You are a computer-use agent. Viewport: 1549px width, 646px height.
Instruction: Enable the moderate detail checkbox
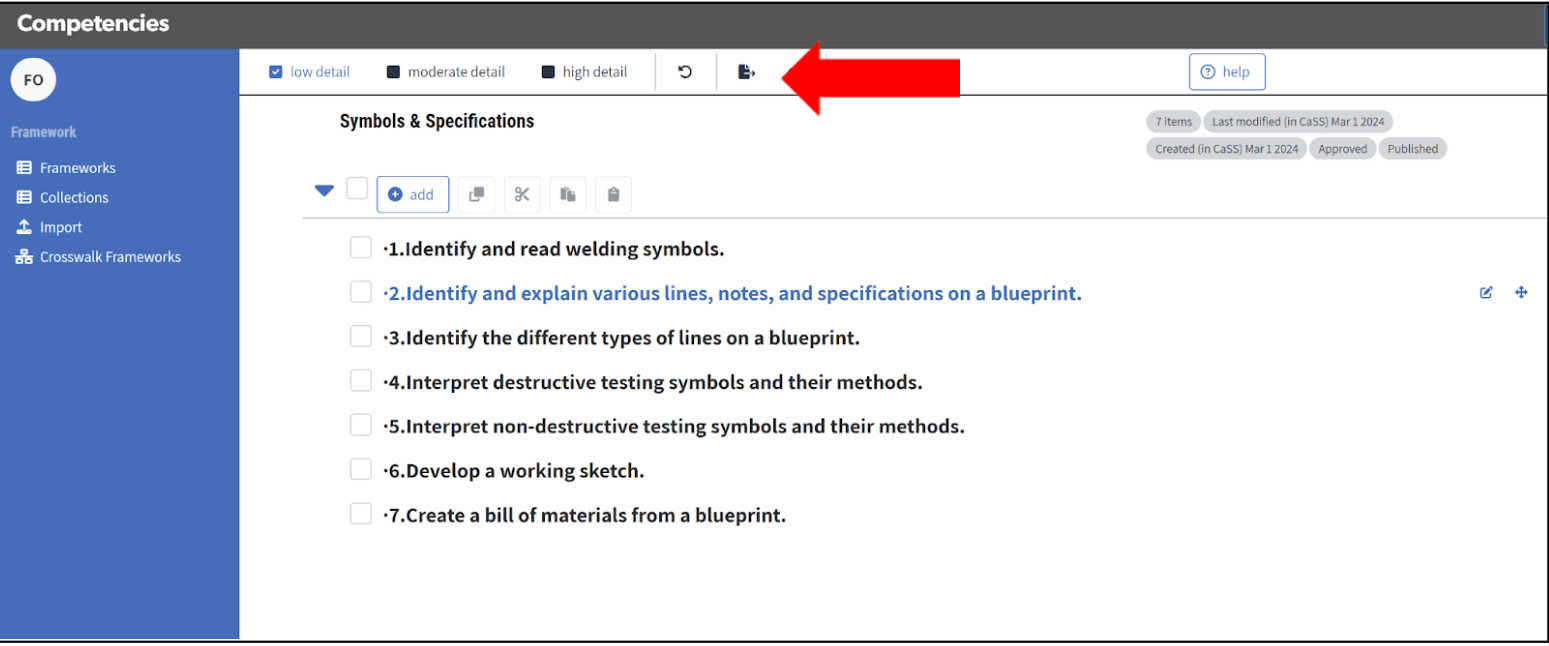coord(394,72)
